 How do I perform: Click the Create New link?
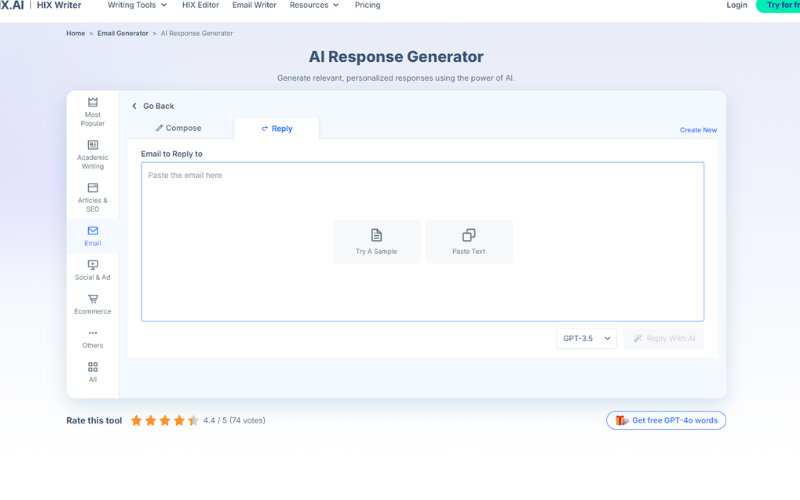coord(698,130)
